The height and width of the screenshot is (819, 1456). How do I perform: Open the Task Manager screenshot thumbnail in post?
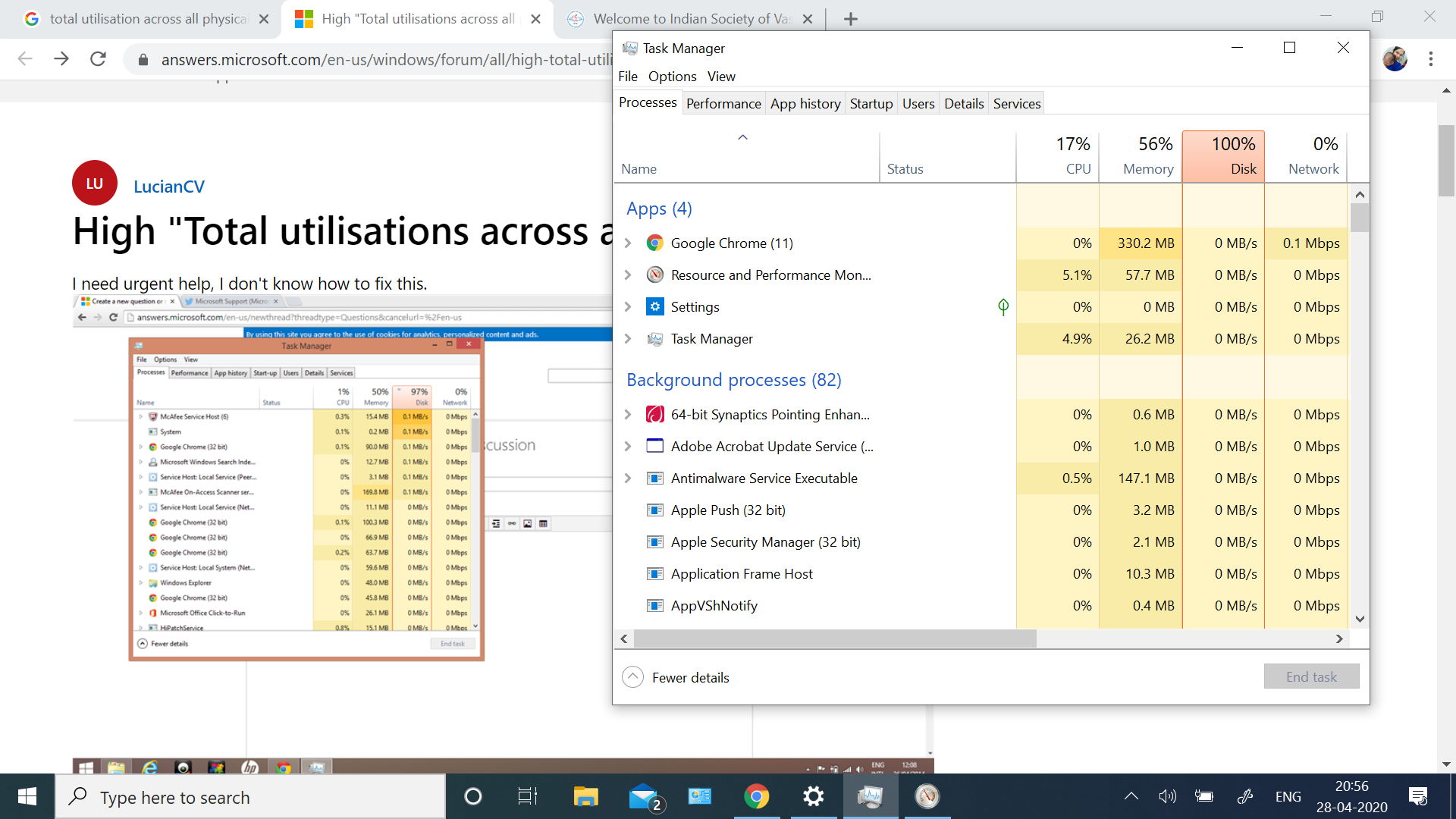click(x=306, y=499)
